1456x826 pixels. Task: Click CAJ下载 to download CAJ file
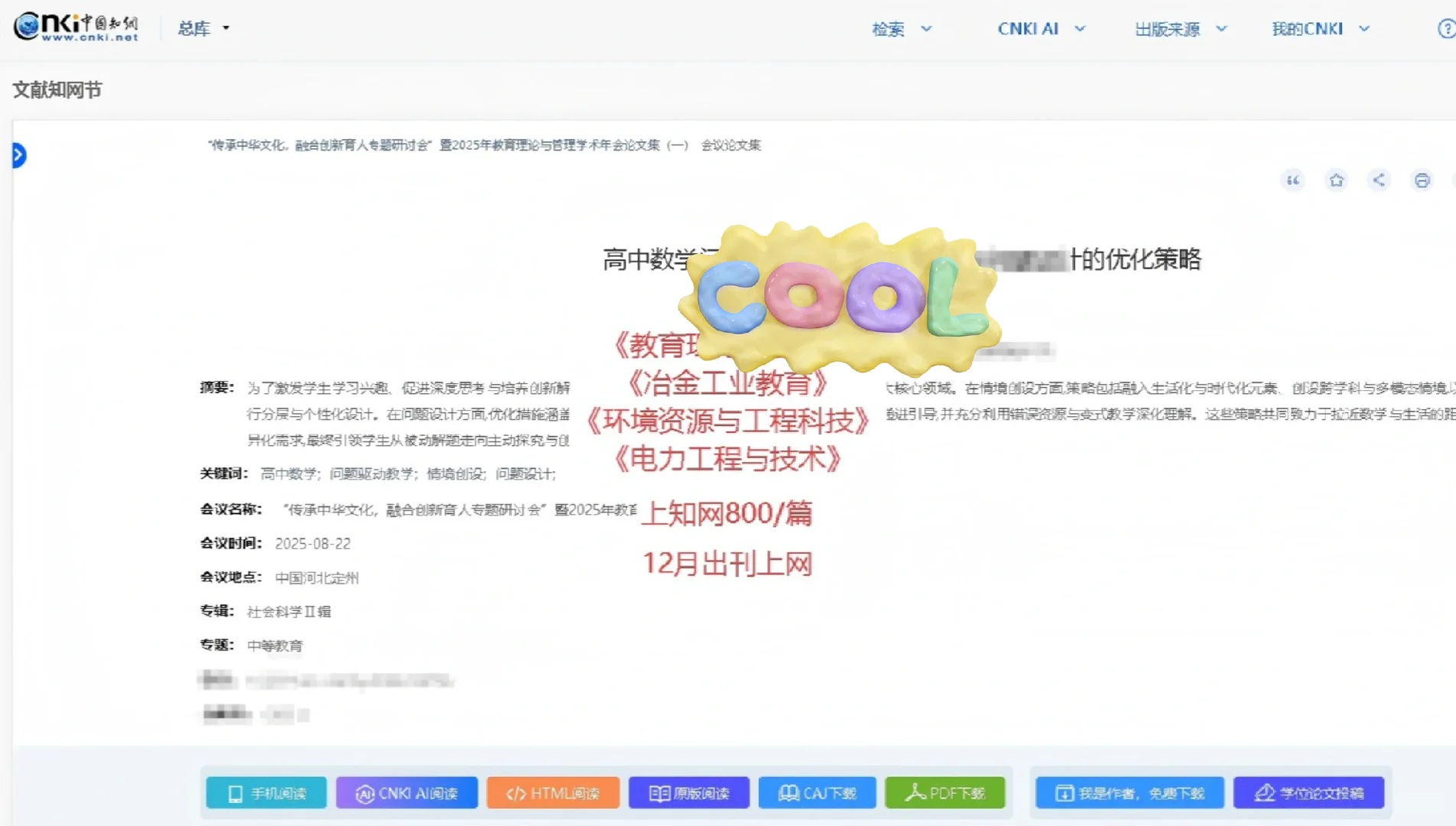[817, 793]
